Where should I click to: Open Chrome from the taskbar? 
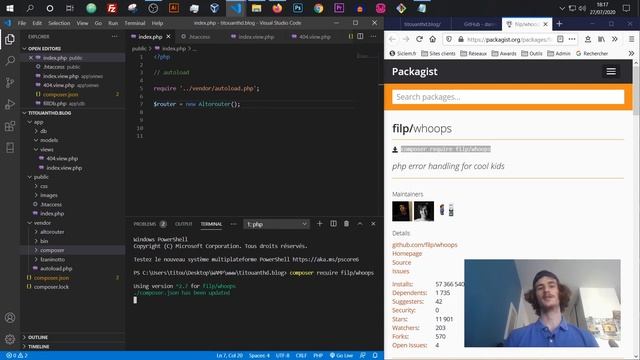pos(318,8)
